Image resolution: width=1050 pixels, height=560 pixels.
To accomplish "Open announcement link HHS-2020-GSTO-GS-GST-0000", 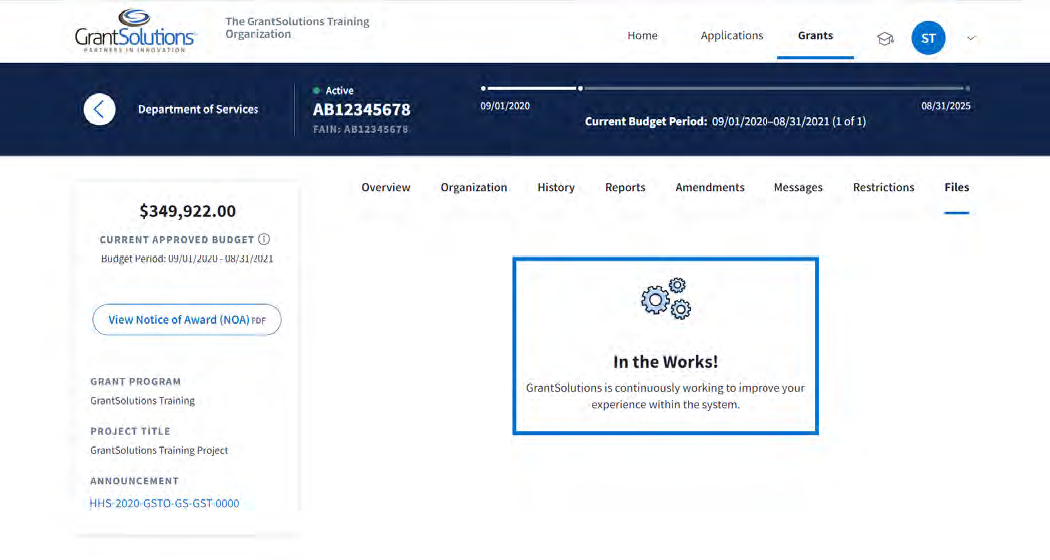I will pyautogui.click(x=165, y=504).
